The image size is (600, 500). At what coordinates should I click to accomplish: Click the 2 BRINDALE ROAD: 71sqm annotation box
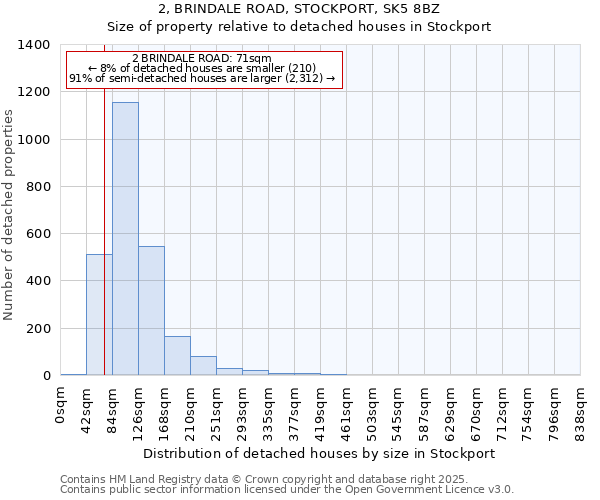pyautogui.click(x=204, y=70)
